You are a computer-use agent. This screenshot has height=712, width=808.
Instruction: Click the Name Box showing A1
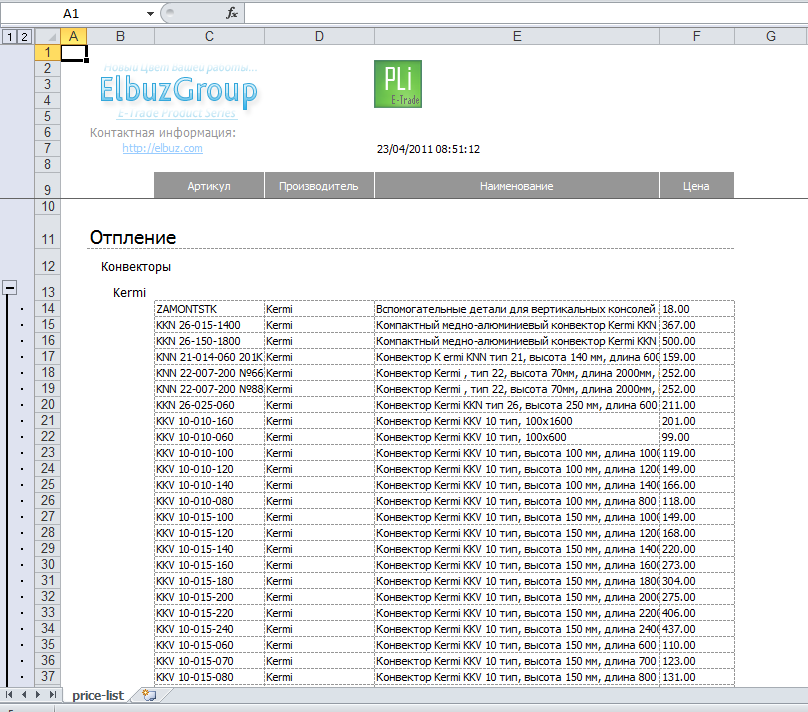point(71,13)
